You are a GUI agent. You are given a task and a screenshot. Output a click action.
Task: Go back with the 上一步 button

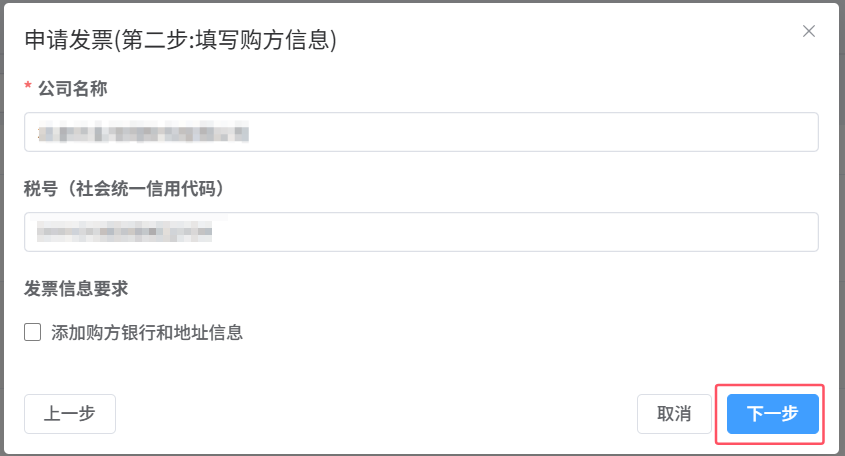tap(70, 414)
